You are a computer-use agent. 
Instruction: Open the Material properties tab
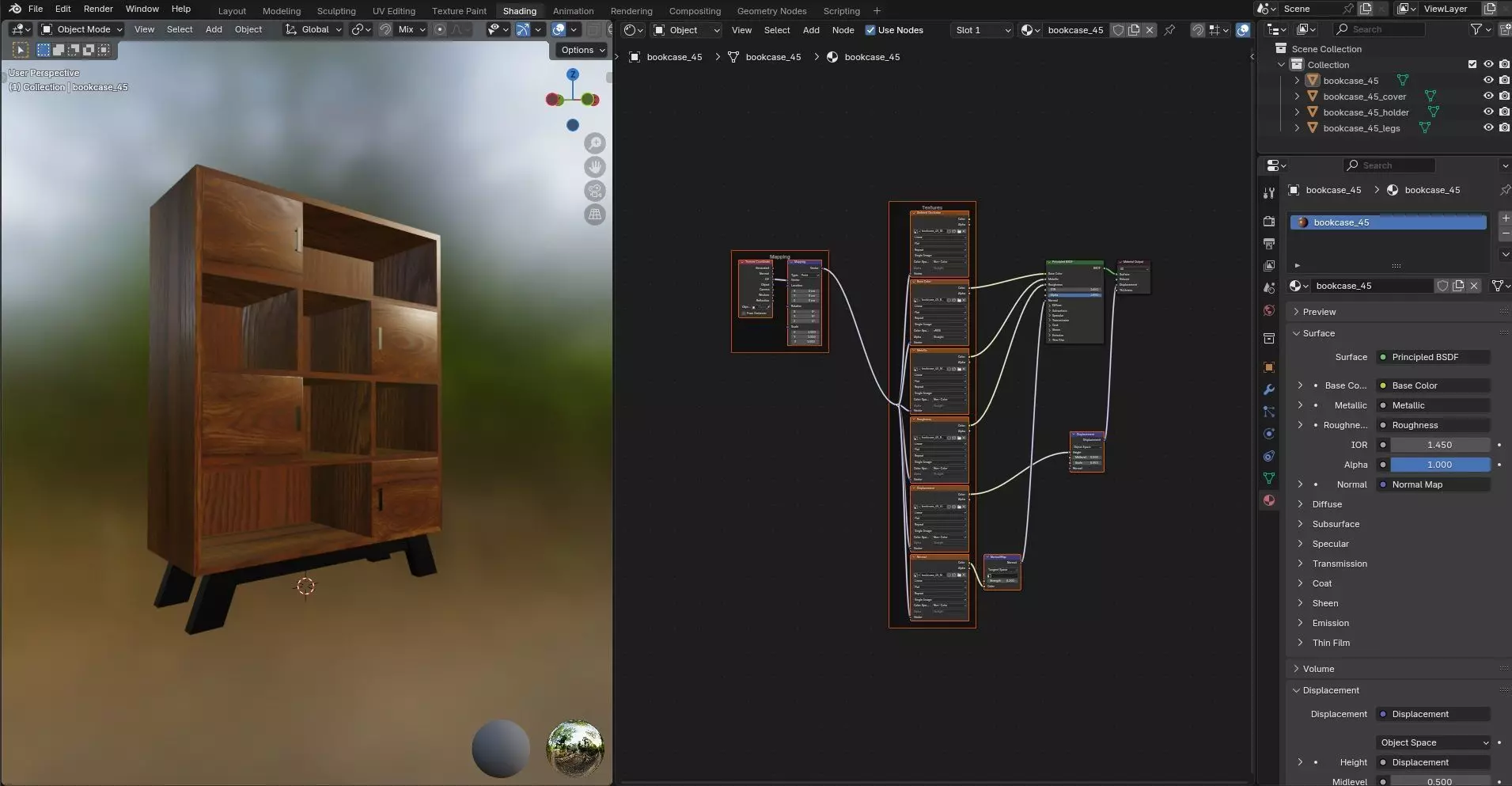1269,500
